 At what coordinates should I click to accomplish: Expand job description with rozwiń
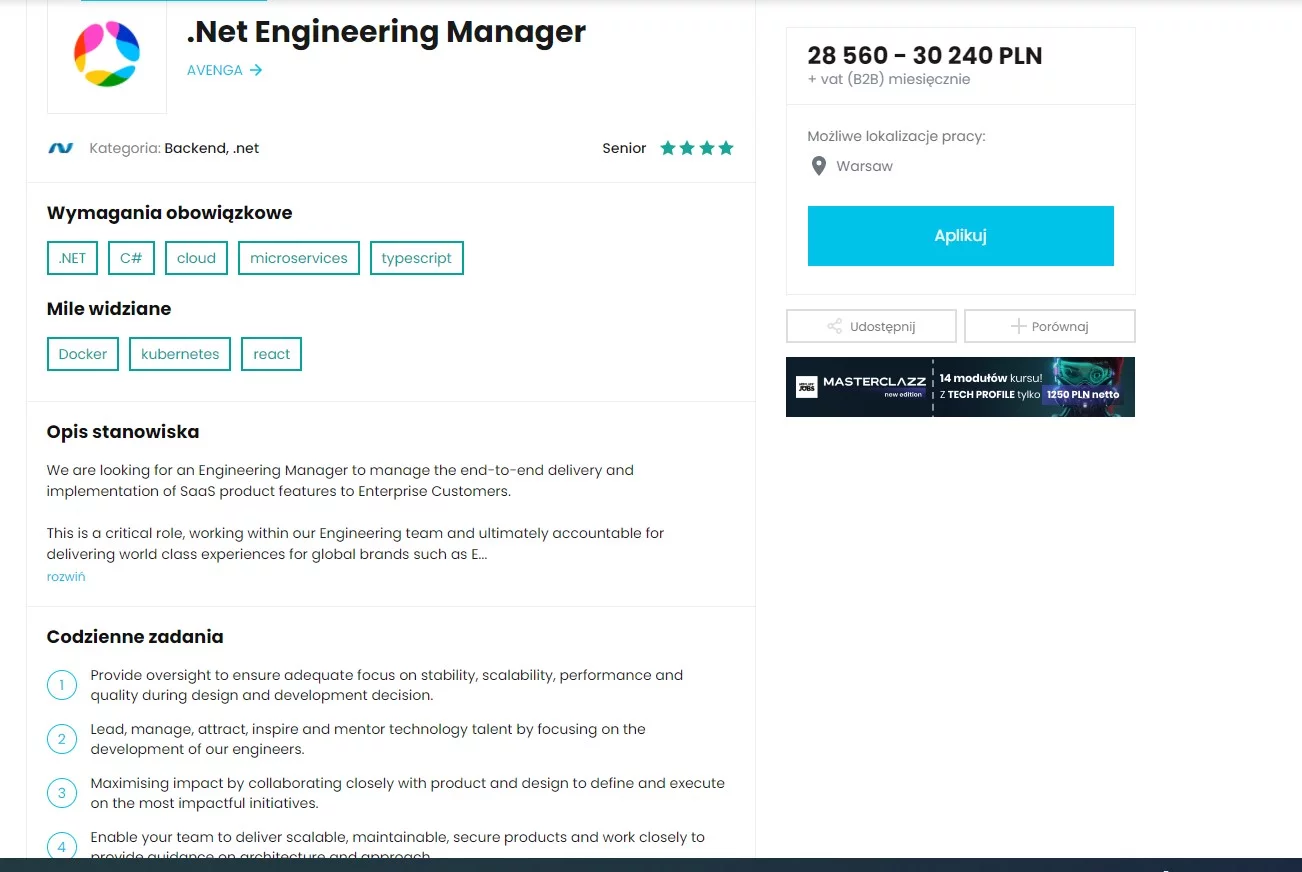(66, 577)
